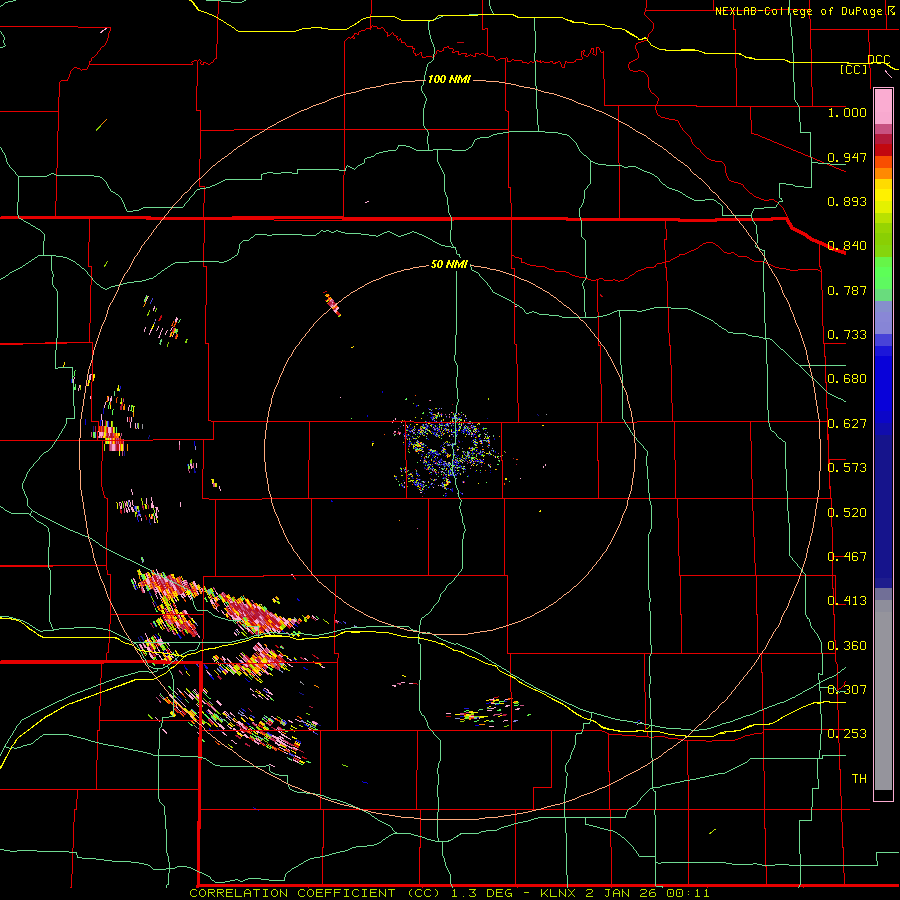The height and width of the screenshot is (900, 900).
Task: Select the 0.947 value on the color scale
Action: 847,157
